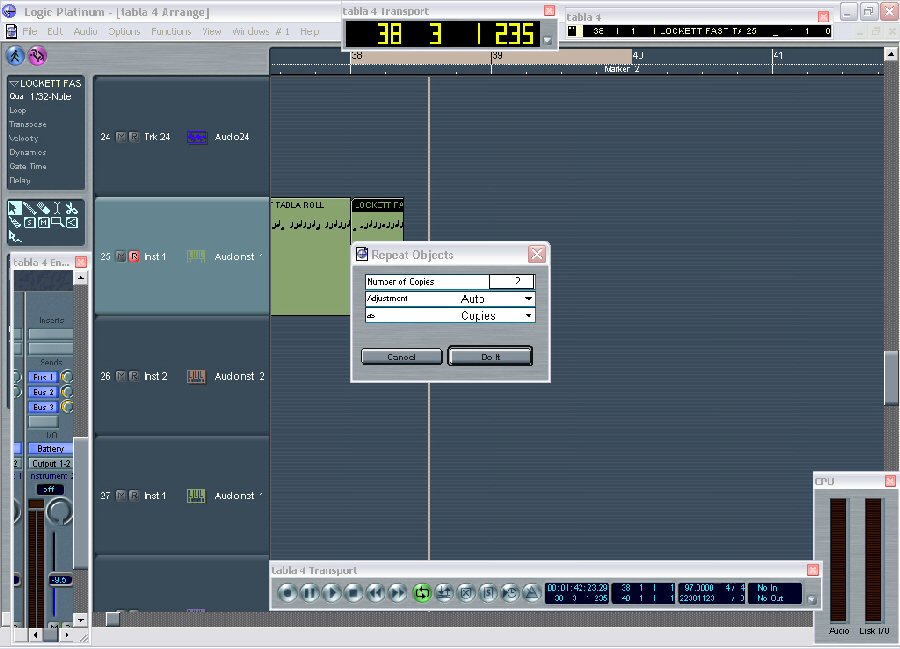Disable record on track 25 Inst 1
Screen dimensions: 900x649
(x=134, y=257)
